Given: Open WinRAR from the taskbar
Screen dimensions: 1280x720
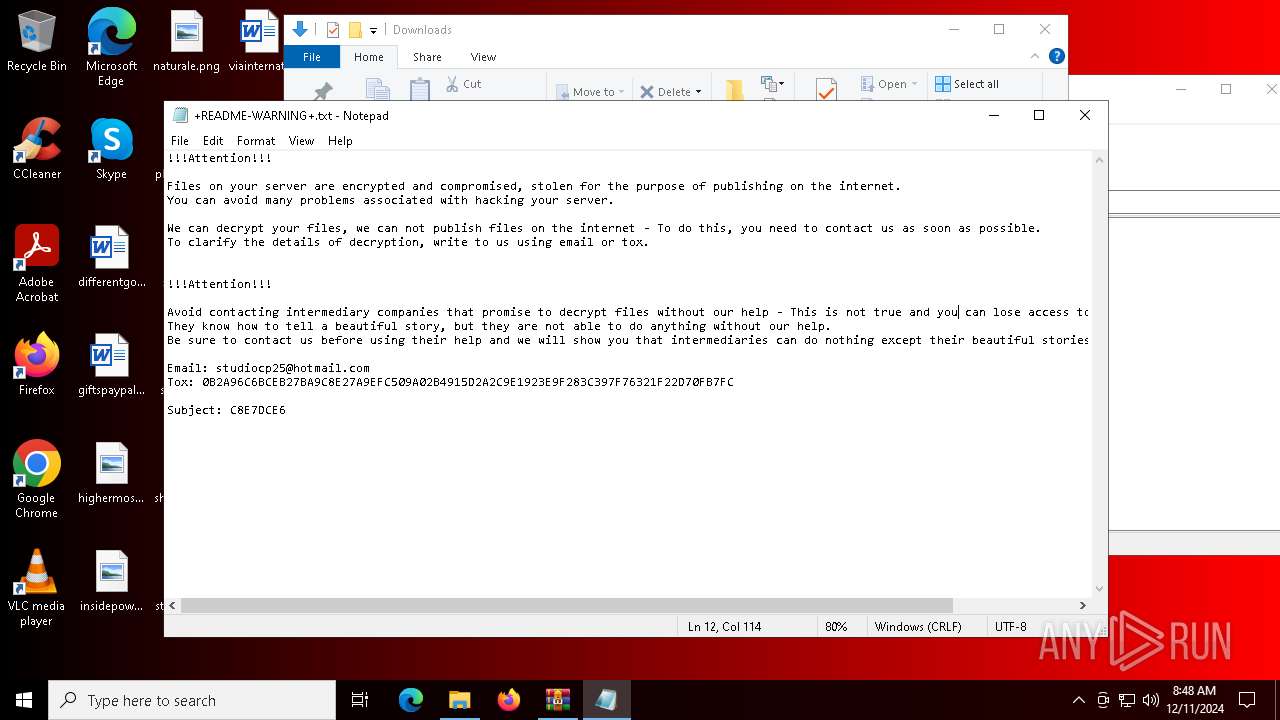Looking at the screenshot, I should [x=557, y=700].
